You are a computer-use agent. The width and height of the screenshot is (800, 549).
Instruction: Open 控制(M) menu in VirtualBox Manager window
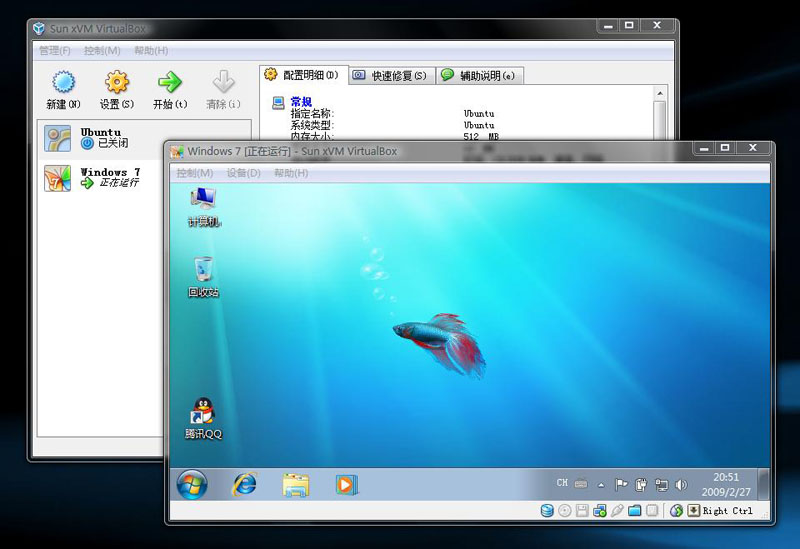[102, 51]
